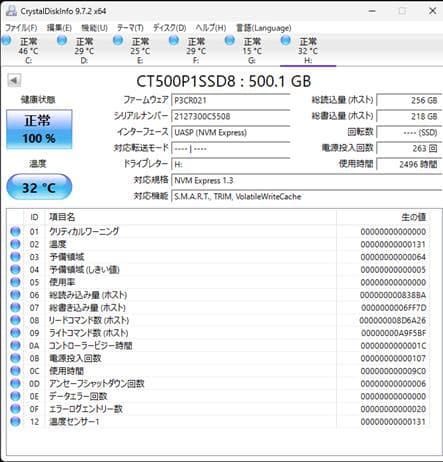Click status icon for クリティカルワーニング row
Viewport: 443px width, 462px height.
point(15,231)
